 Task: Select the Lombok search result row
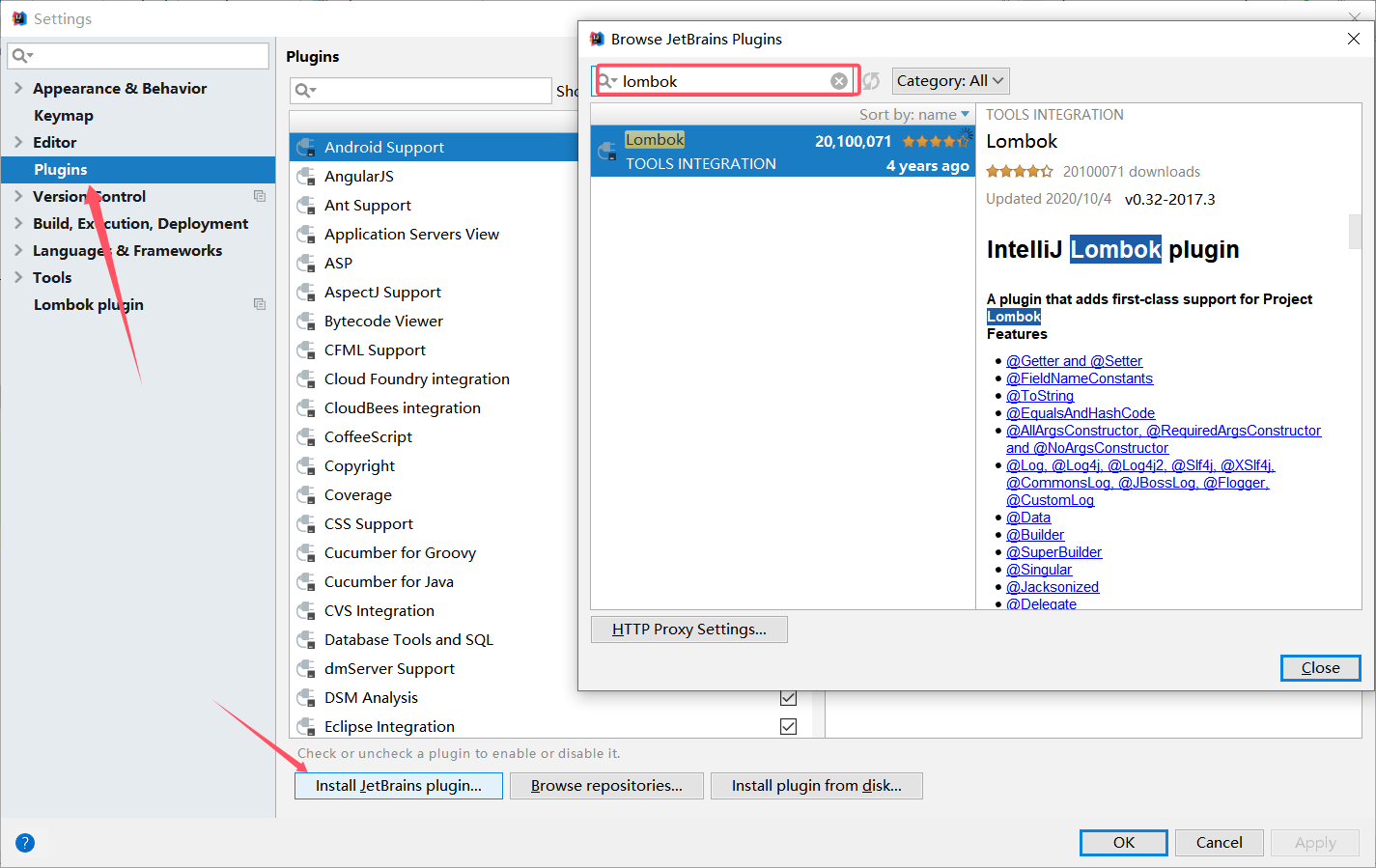click(783, 152)
